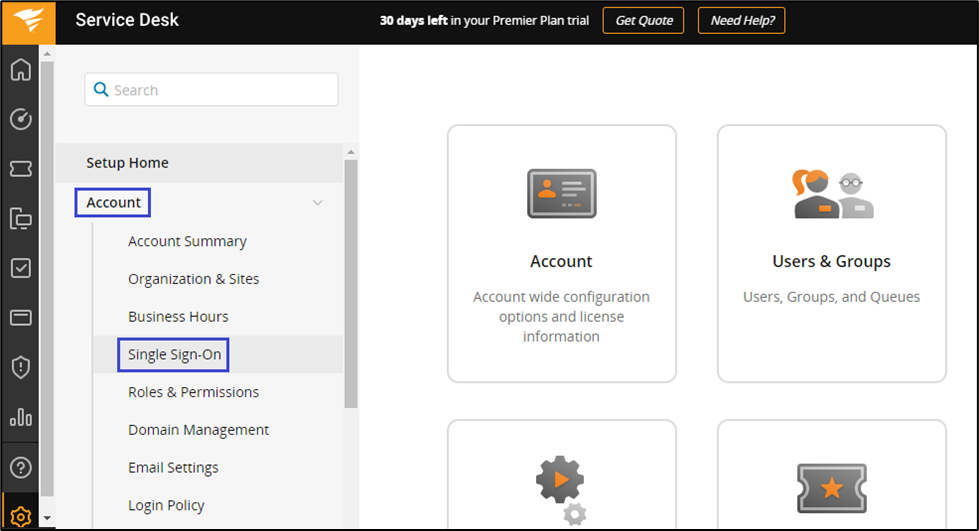
Task: Click the Get Quote button
Action: pyautogui.click(x=643, y=21)
